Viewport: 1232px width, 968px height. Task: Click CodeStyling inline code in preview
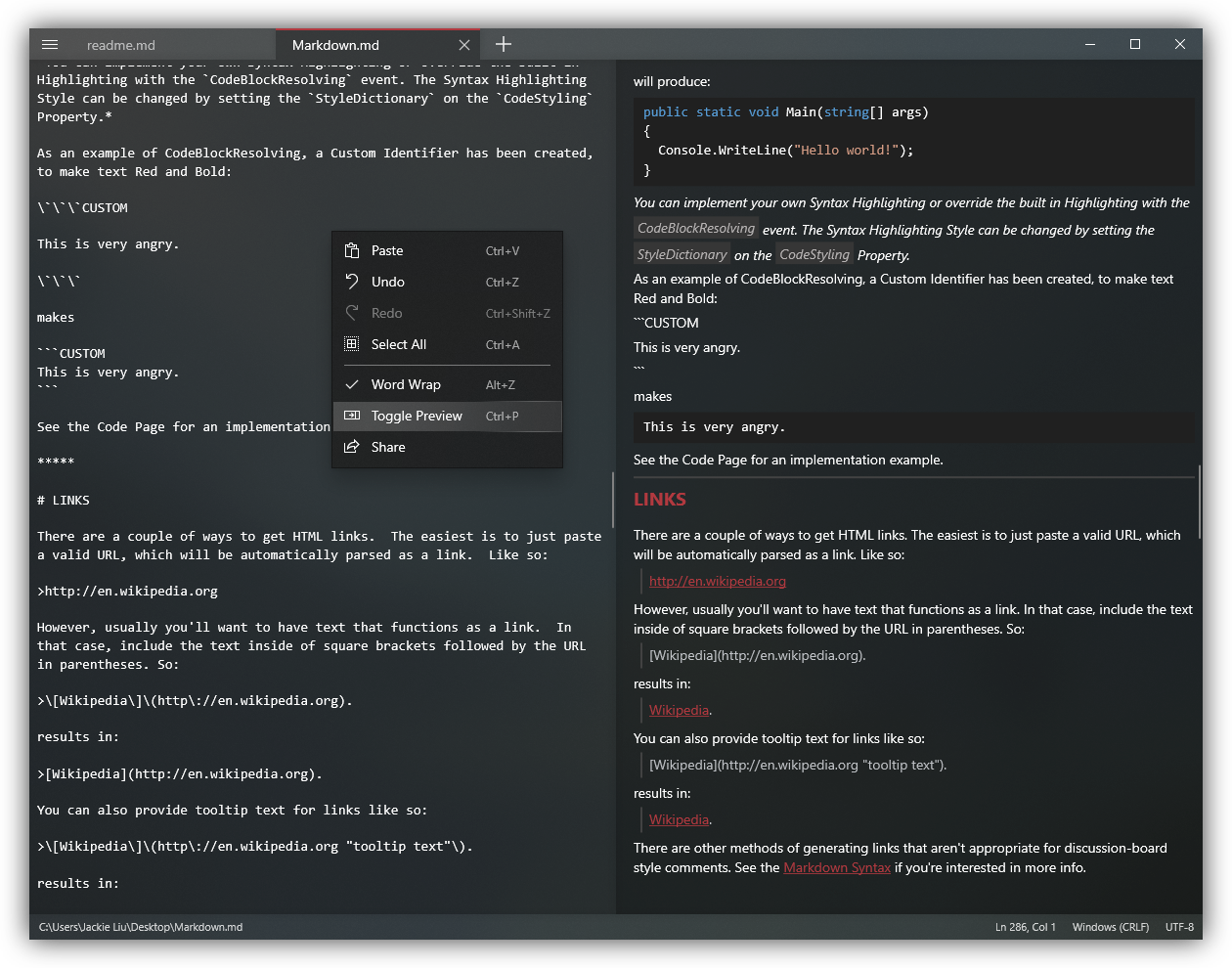tap(814, 254)
